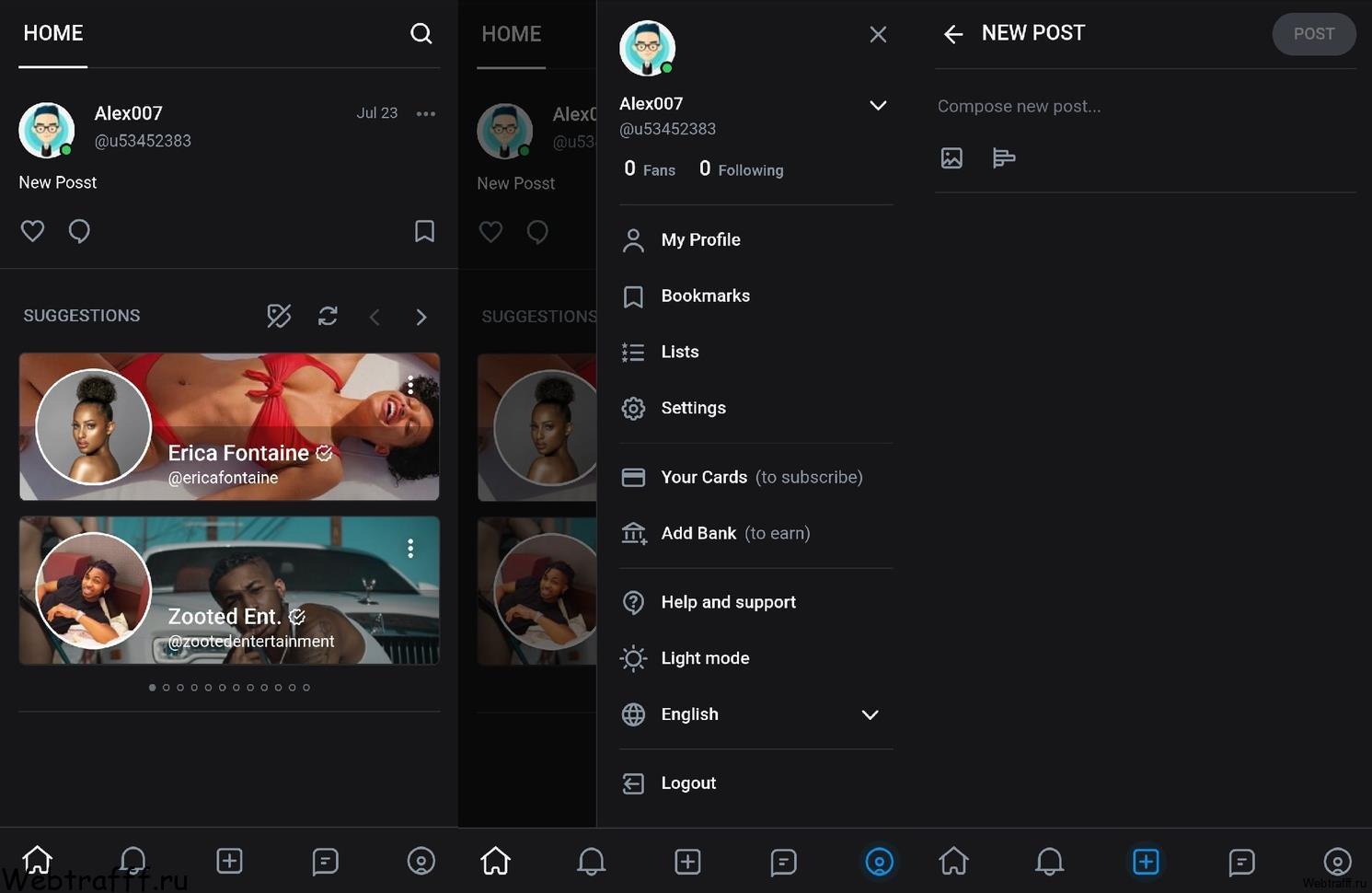The width and height of the screenshot is (1372, 893).
Task: Open search on the Home feed screen
Action: click(421, 34)
